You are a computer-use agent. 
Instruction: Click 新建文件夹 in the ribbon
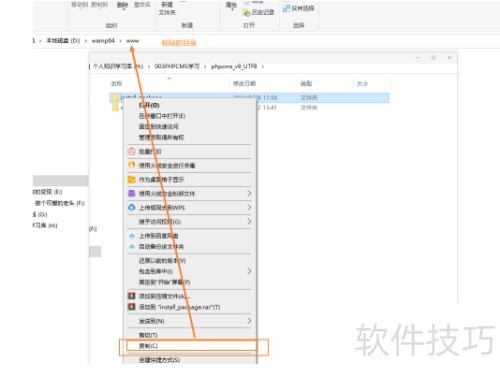pyautogui.click(x=167, y=9)
